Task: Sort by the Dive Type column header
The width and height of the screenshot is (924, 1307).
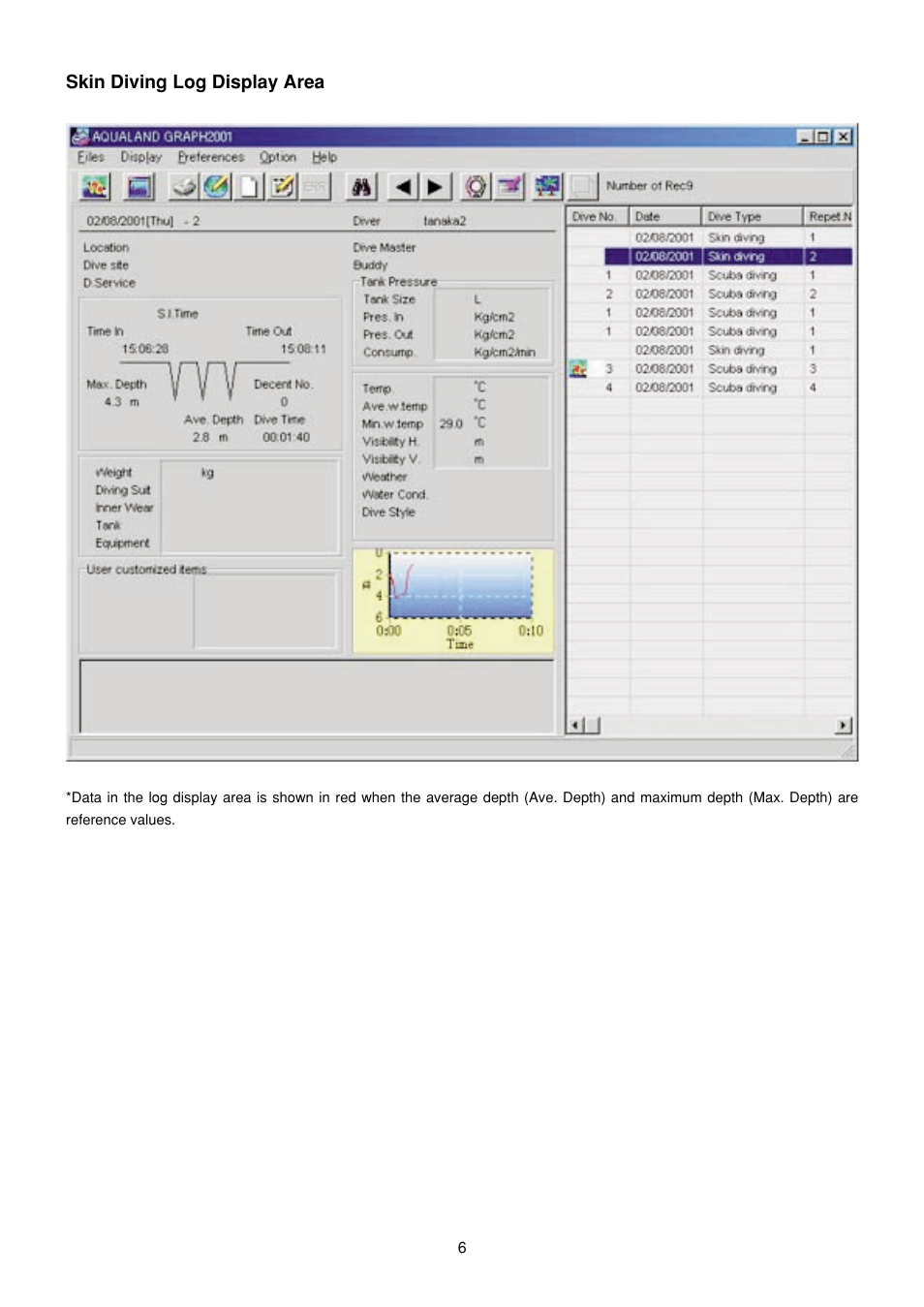Action: (753, 217)
